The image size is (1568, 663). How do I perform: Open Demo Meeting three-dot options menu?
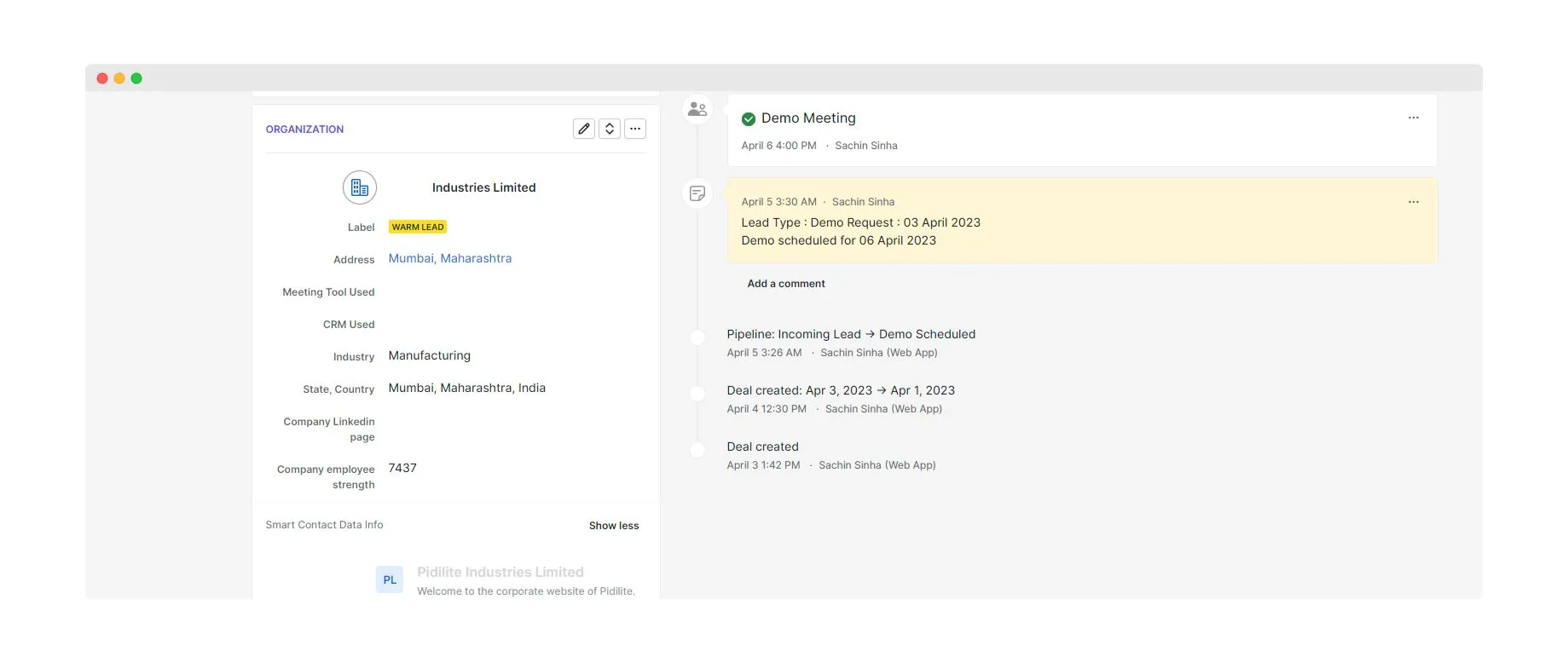coord(1414,118)
